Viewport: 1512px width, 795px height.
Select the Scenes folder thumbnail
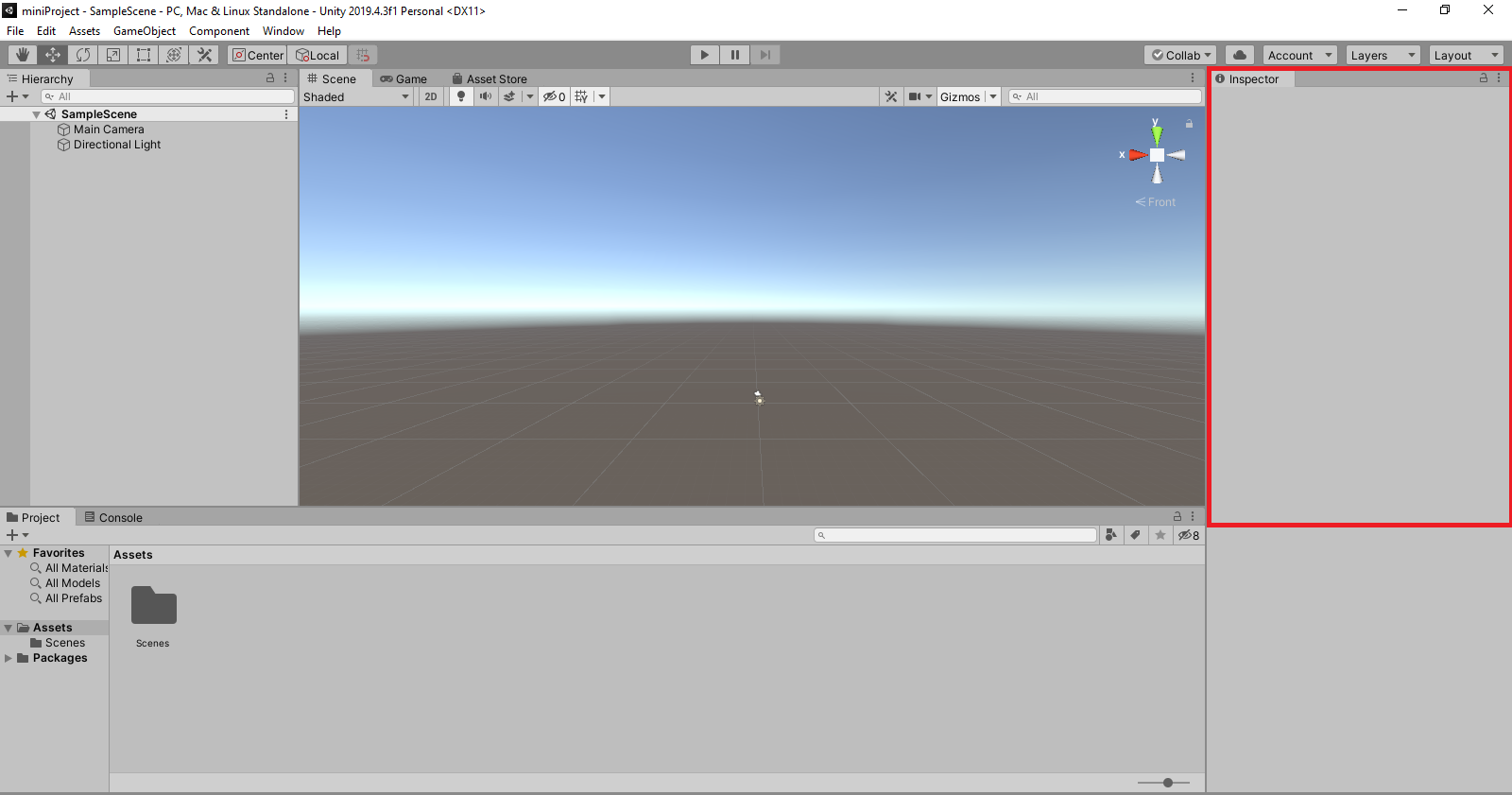tap(153, 616)
